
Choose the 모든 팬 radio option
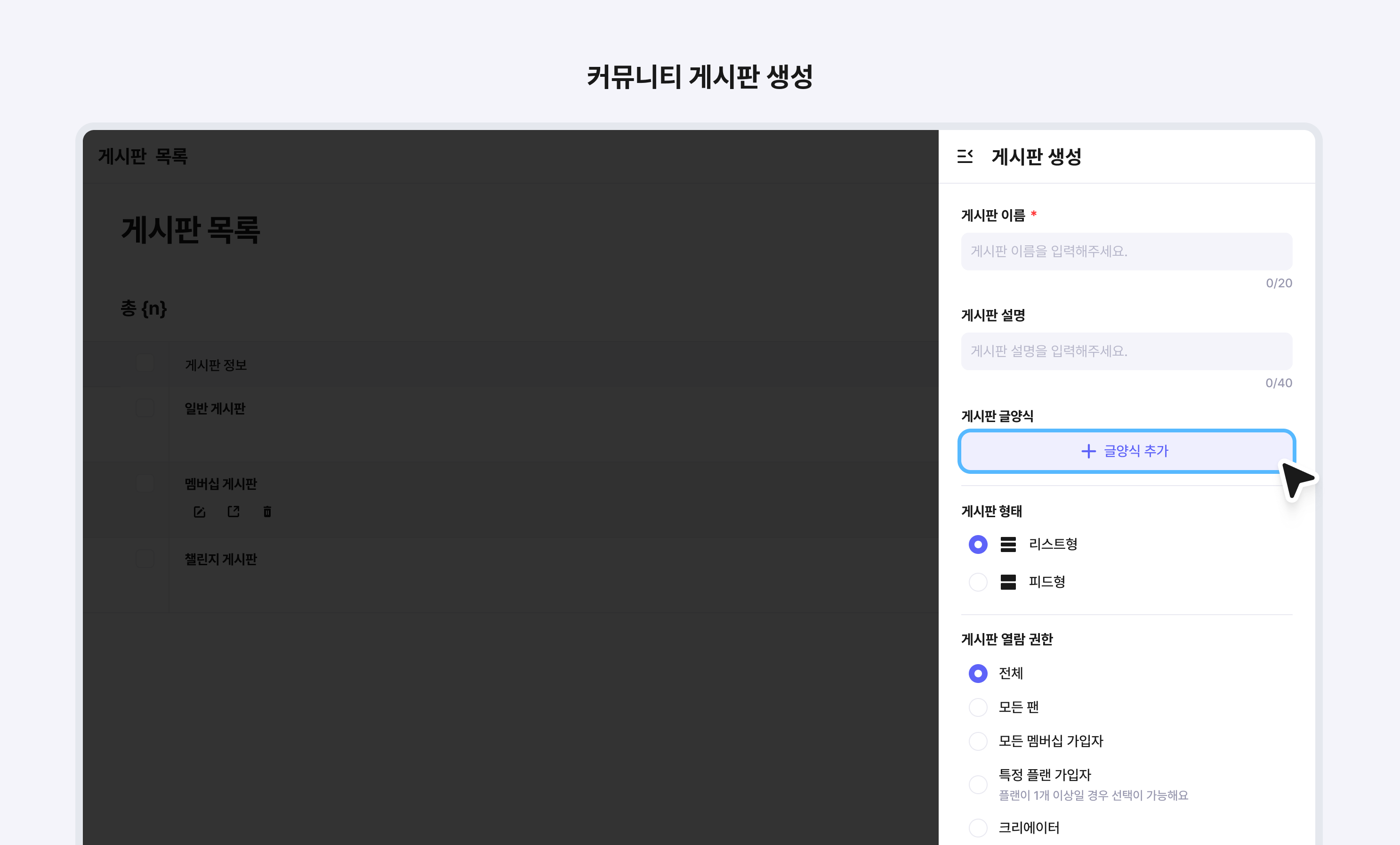[978, 707]
